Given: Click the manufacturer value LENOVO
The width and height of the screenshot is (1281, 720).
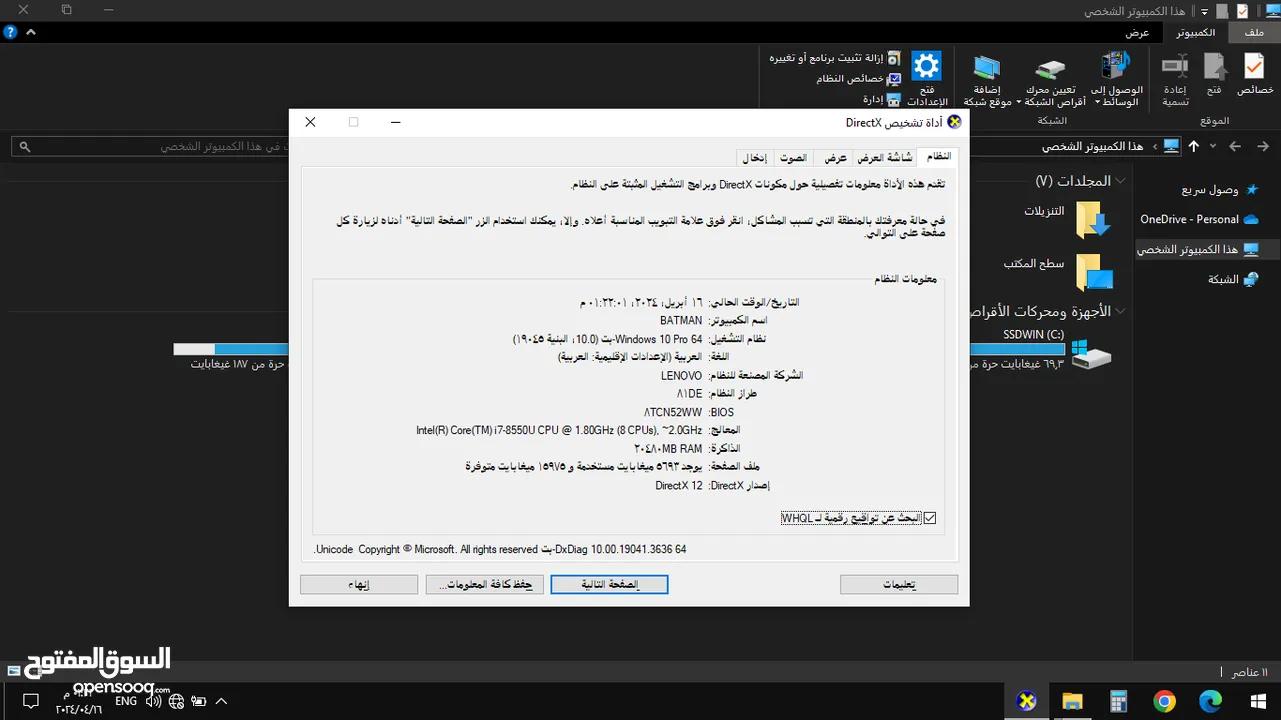Looking at the screenshot, I should (681, 375).
